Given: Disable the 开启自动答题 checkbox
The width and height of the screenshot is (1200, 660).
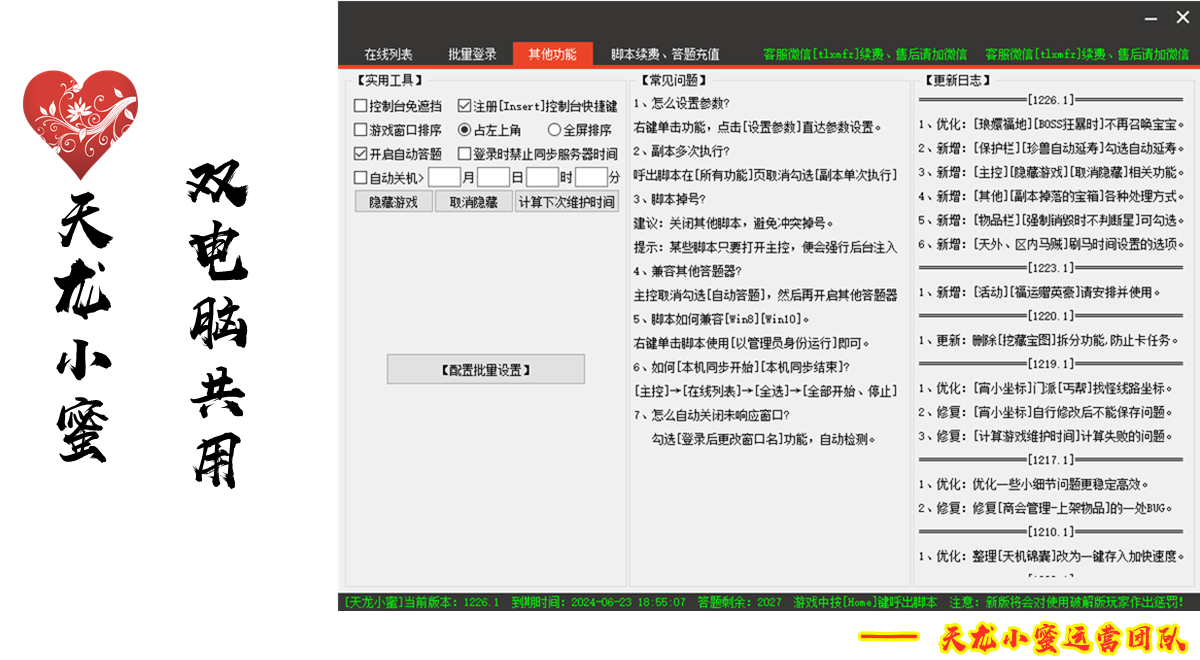Looking at the screenshot, I should coord(361,154).
